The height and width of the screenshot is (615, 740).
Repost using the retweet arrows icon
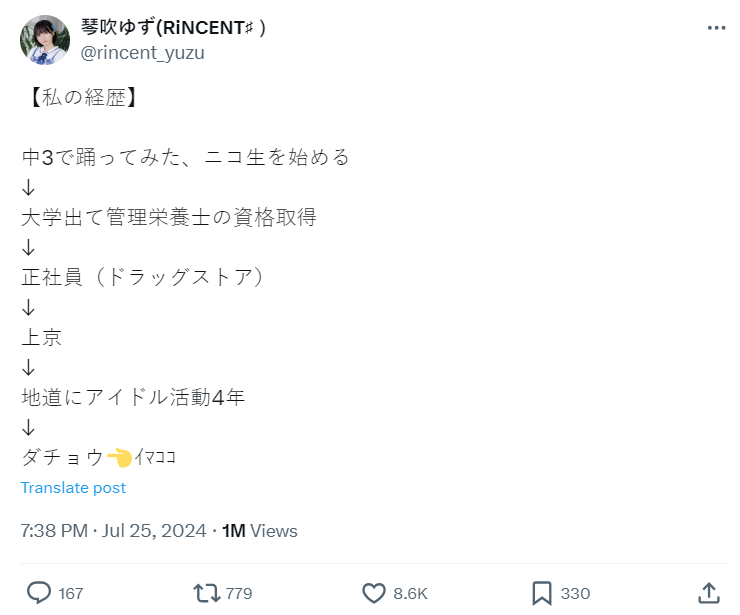click(206, 593)
